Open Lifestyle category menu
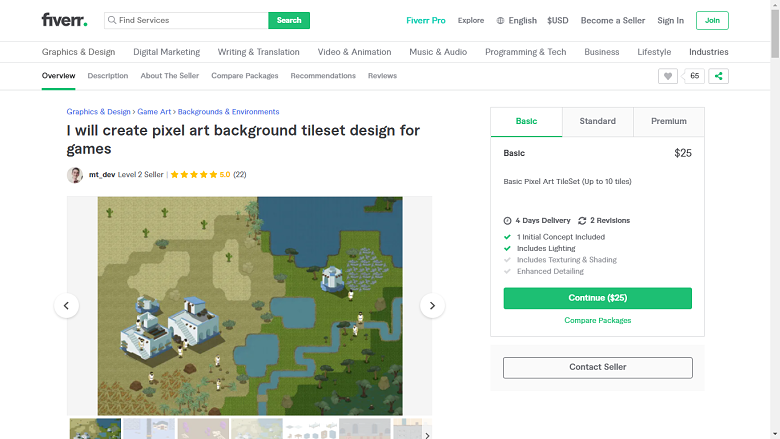The image size is (780, 439). coord(654,52)
